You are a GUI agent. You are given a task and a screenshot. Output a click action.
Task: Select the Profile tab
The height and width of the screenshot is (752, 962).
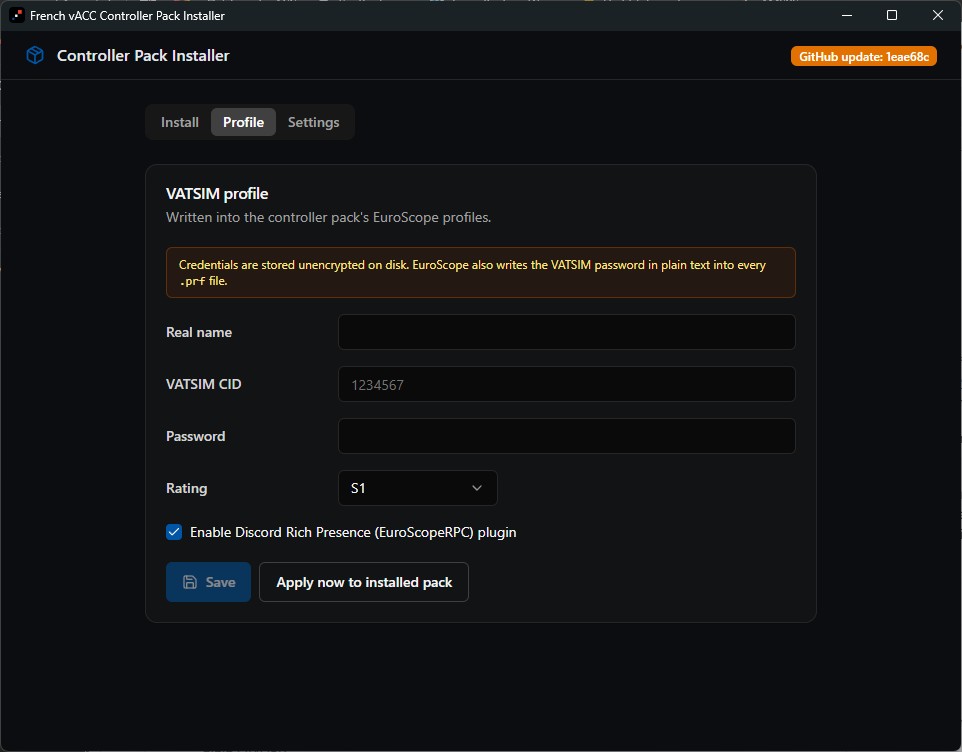click(244, 122)
